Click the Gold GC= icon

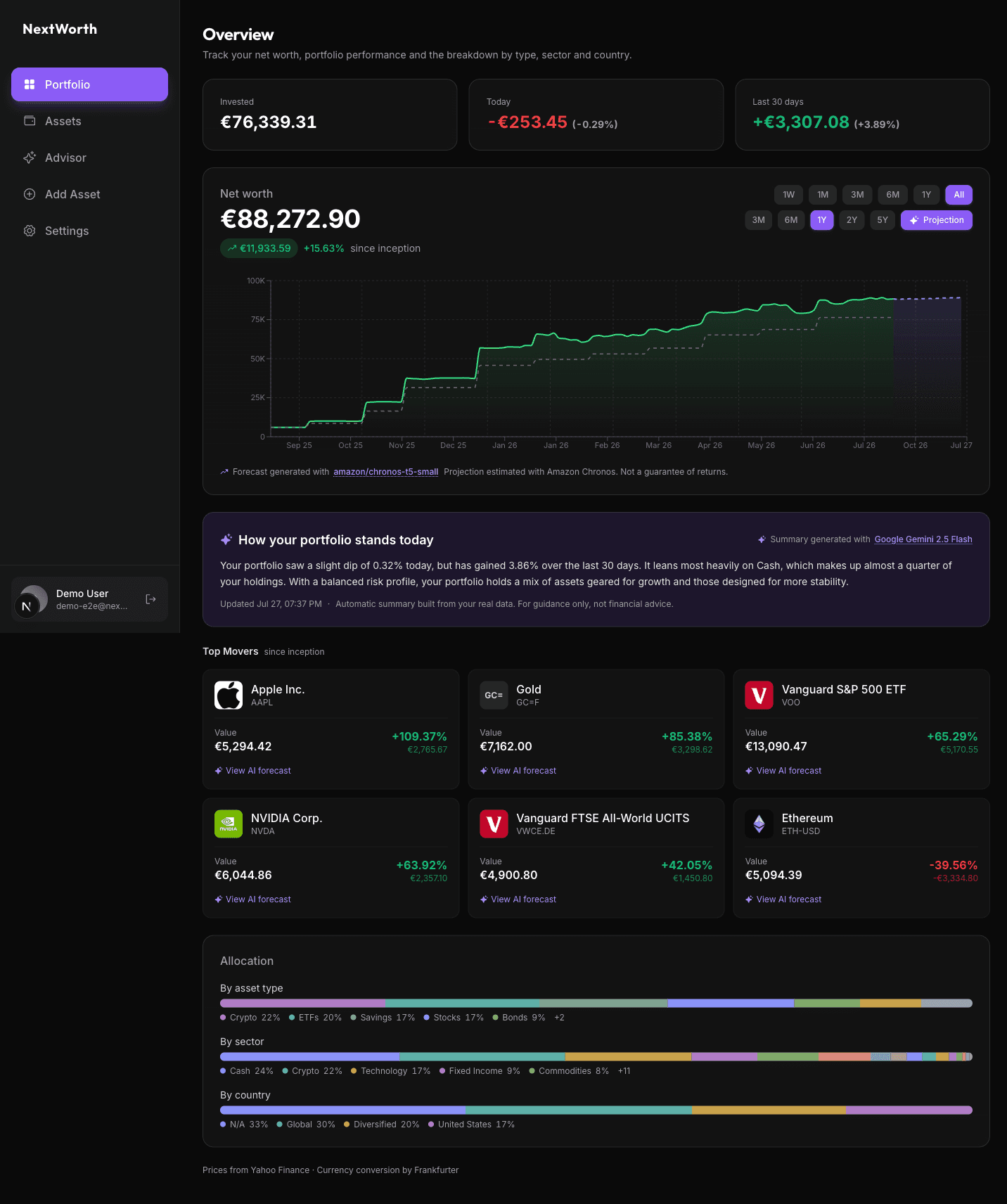coord(494,695)
